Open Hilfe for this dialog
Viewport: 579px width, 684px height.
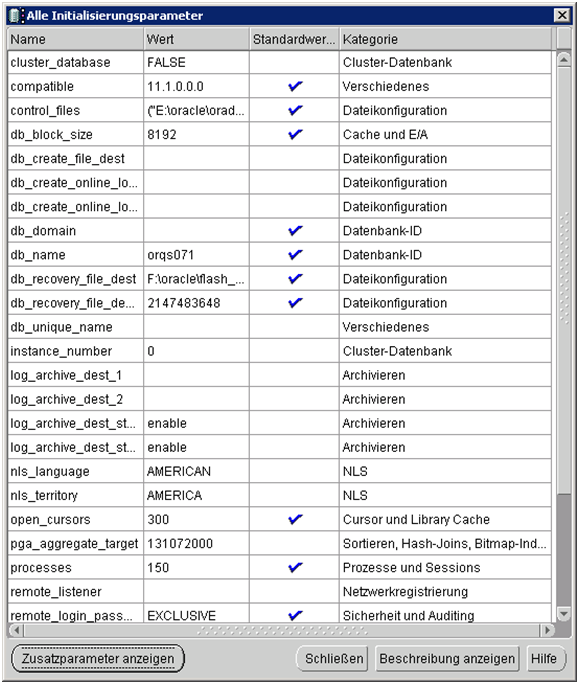(544, 658)
